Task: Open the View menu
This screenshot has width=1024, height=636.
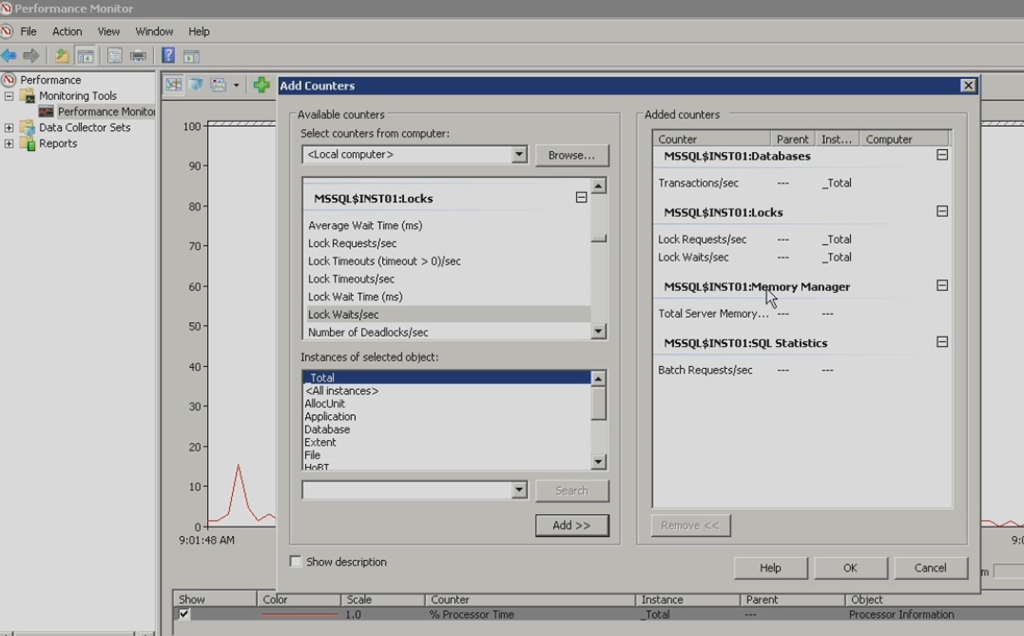Action: click(x=108, y=31)
